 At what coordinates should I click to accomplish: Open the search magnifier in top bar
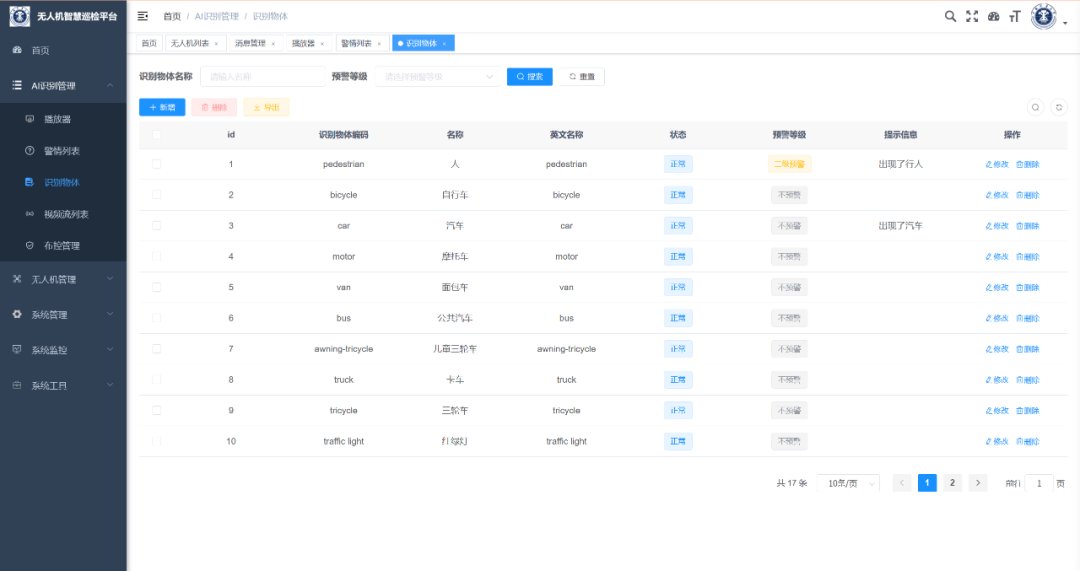coord(950,16)
